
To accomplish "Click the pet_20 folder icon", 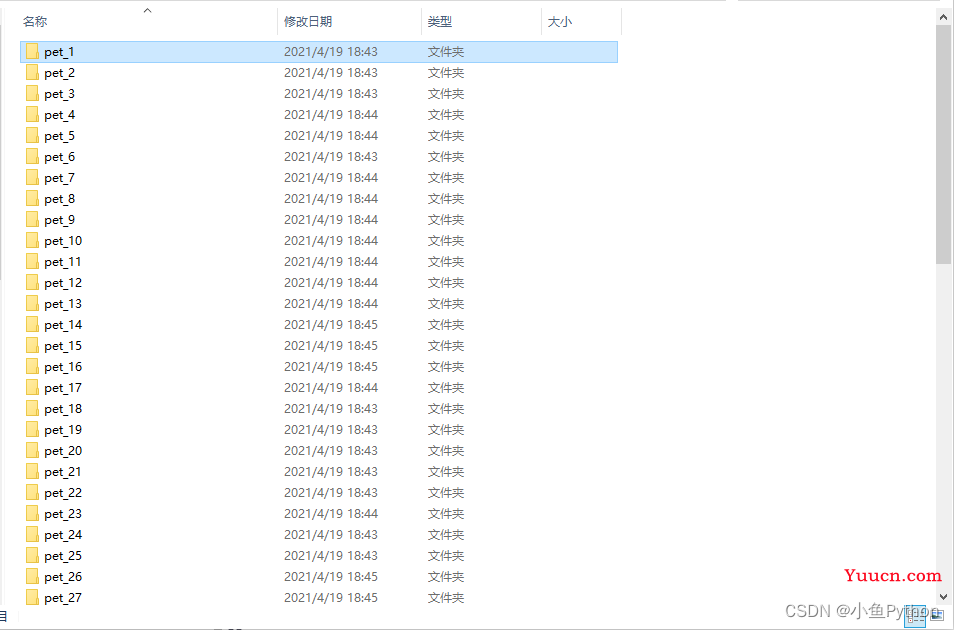I will point(32,451).
